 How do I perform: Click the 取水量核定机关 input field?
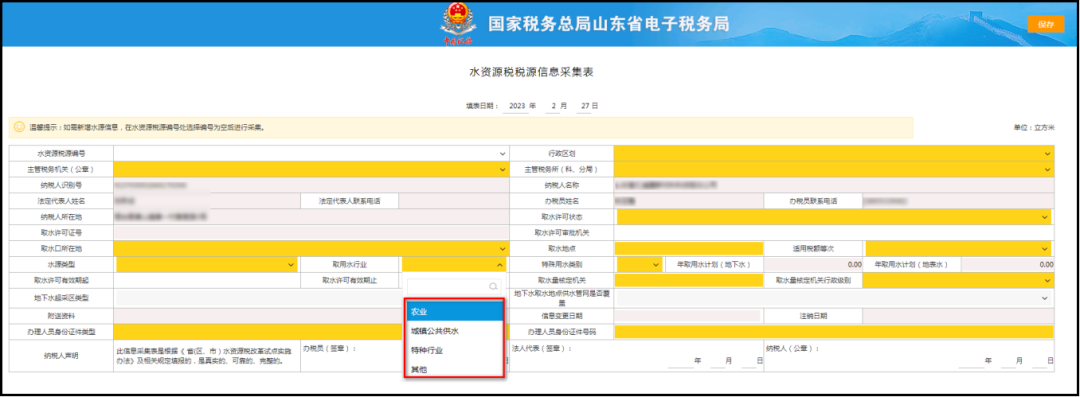tap(689, 280)
